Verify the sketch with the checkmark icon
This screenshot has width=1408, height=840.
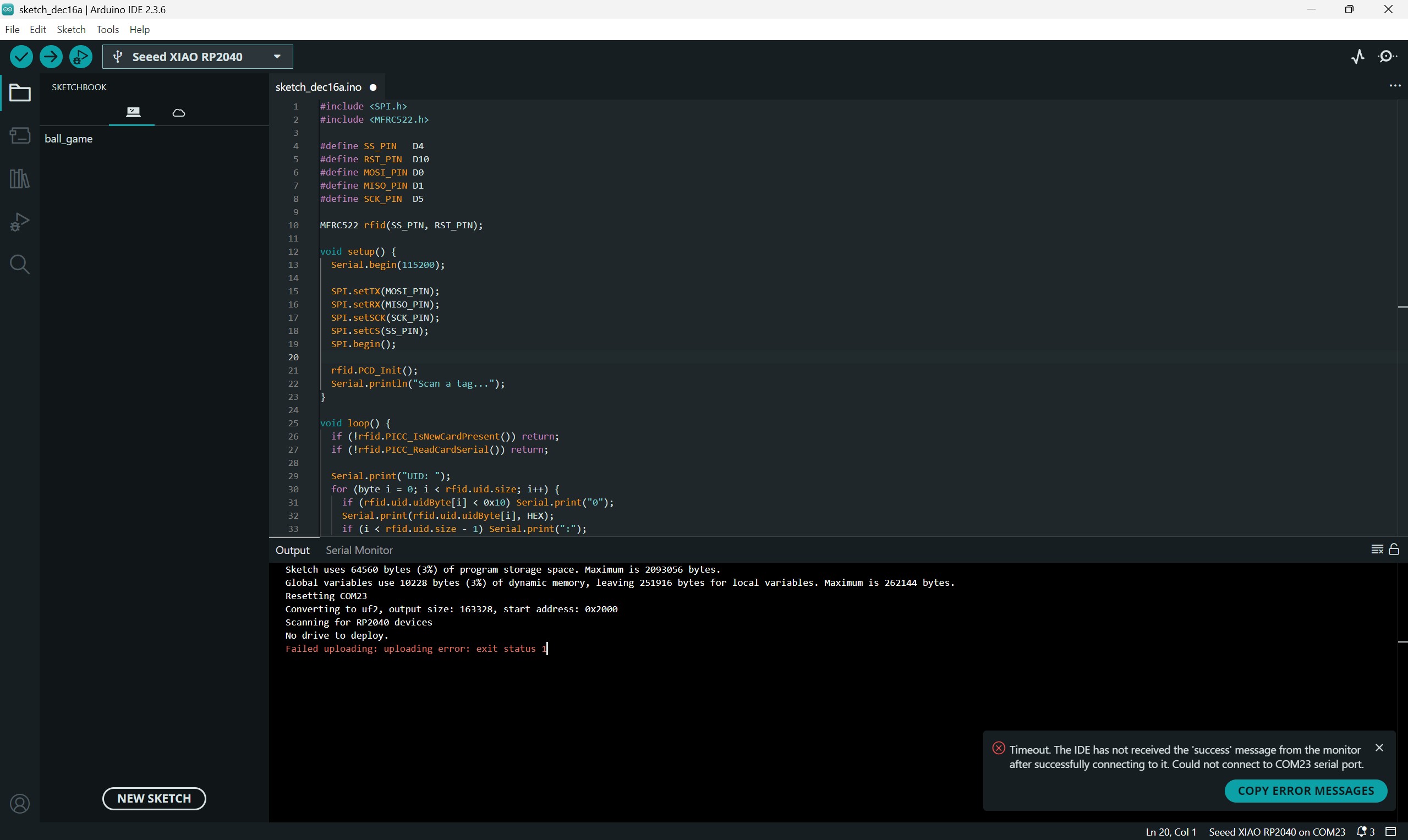point(21,57)
